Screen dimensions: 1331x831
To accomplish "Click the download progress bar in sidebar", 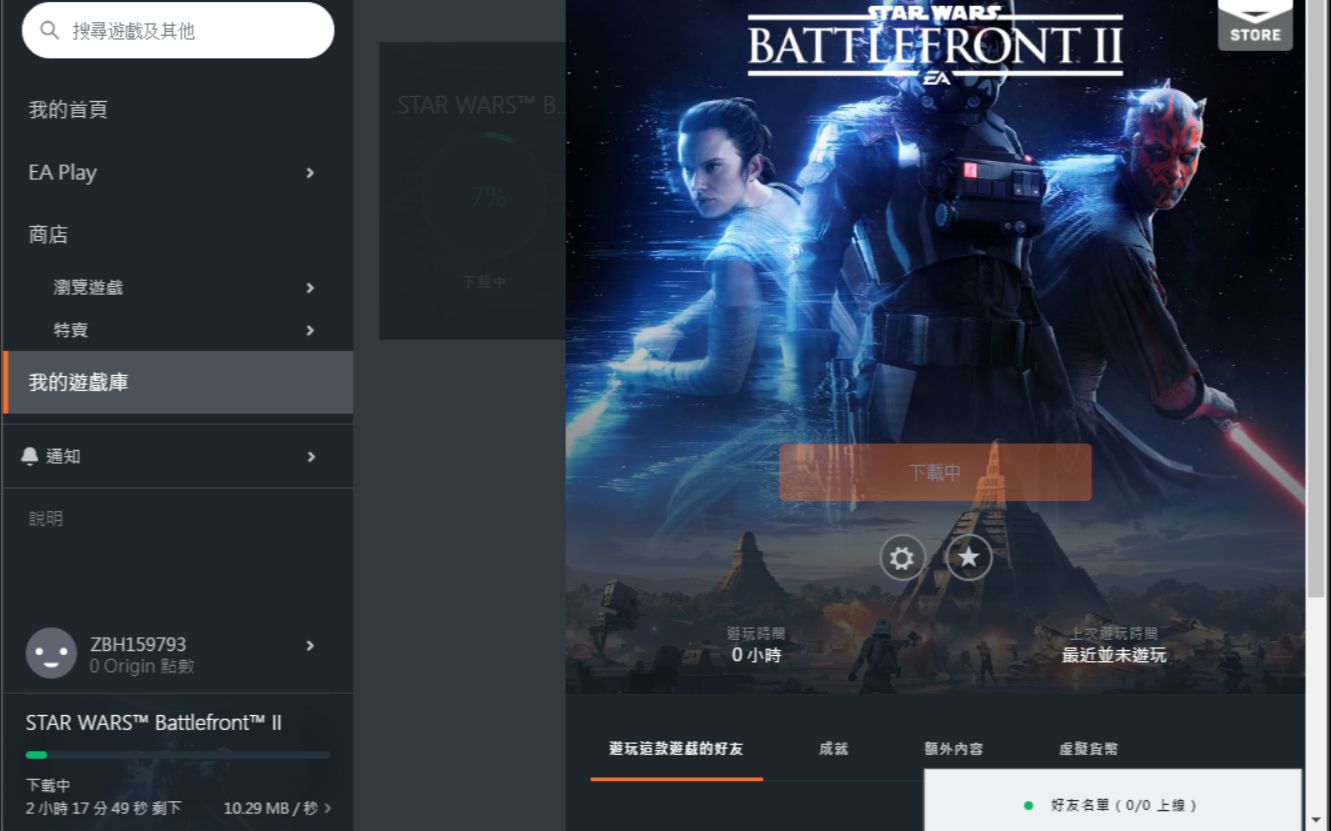I will point(178,755).
